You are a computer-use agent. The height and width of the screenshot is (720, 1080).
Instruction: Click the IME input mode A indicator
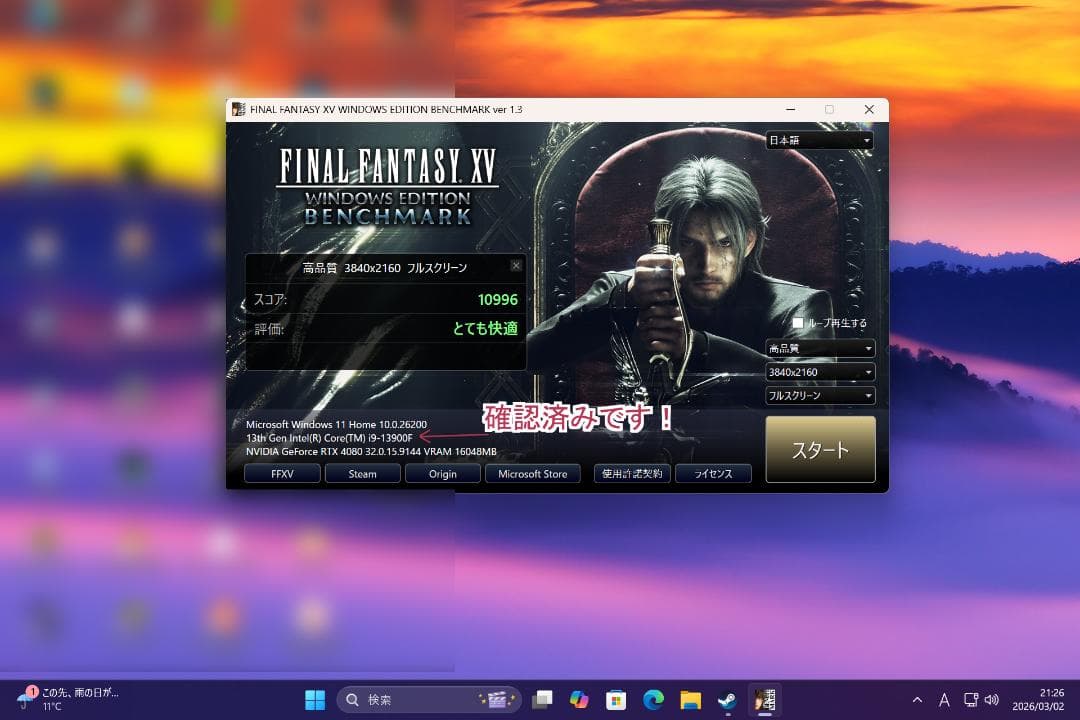(944, 700)
